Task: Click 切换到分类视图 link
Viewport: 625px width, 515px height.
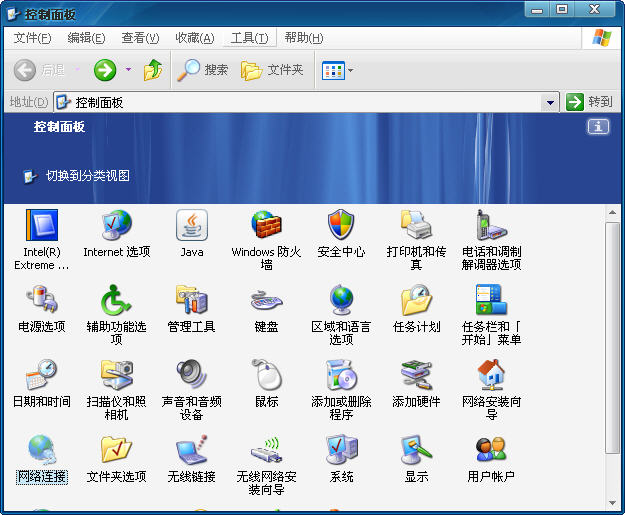Action: (x=87, y=176)
